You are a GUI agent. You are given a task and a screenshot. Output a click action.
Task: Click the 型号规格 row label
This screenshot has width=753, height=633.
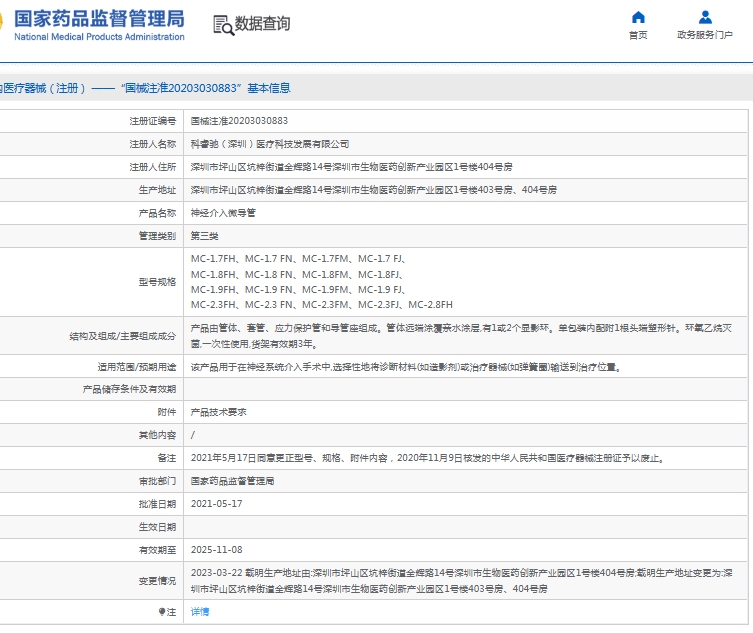click(158, 282)
